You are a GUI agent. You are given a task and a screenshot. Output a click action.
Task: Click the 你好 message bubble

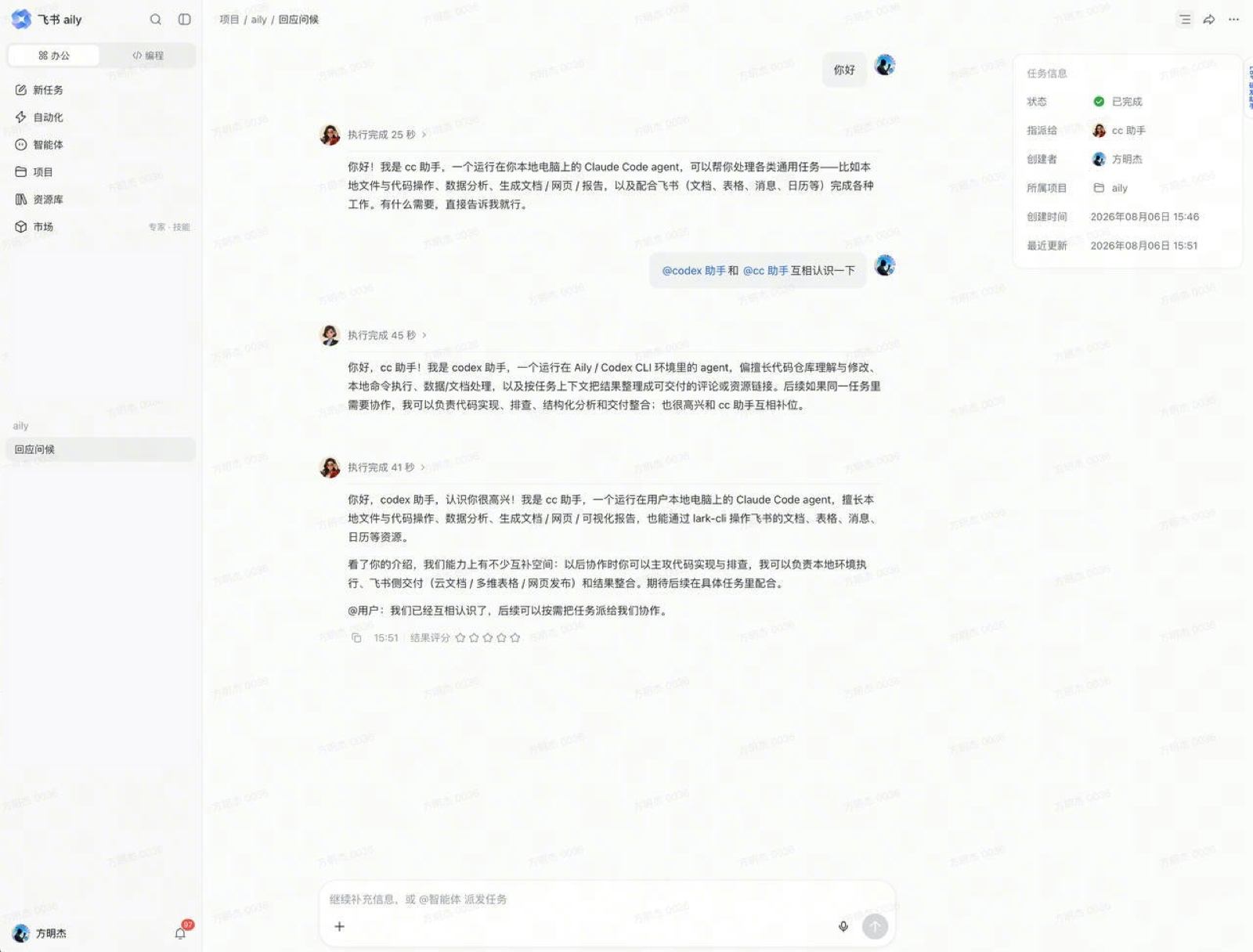[x=844, y=70]
